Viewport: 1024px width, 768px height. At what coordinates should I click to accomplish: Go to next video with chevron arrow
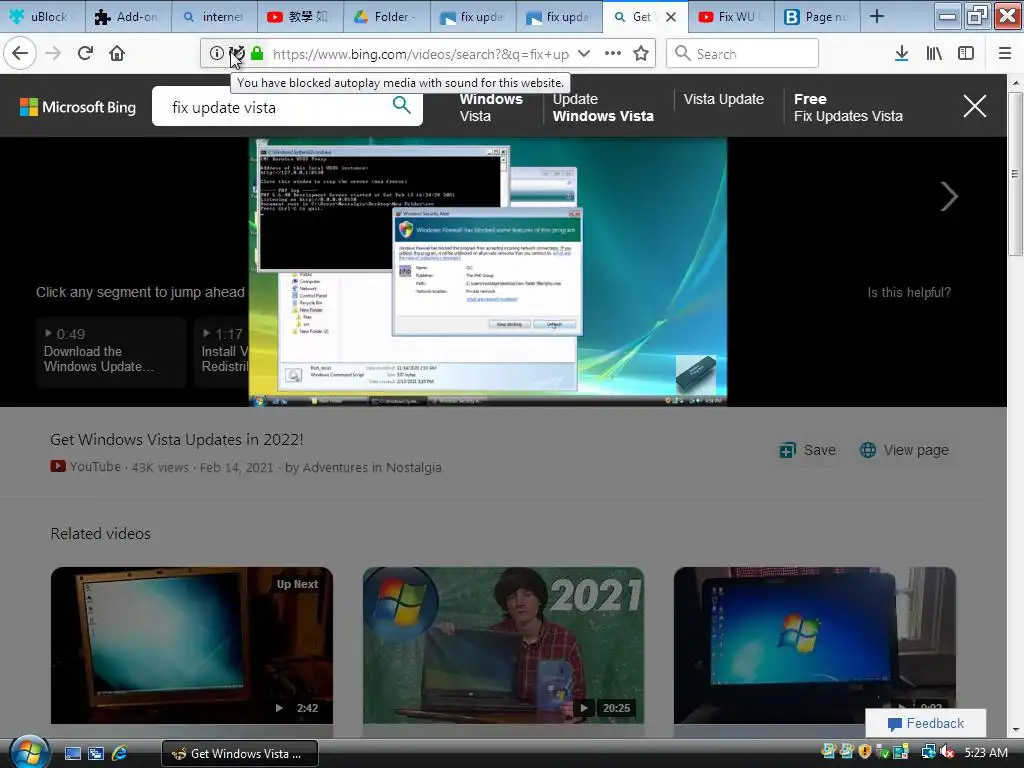coord(949,196)
